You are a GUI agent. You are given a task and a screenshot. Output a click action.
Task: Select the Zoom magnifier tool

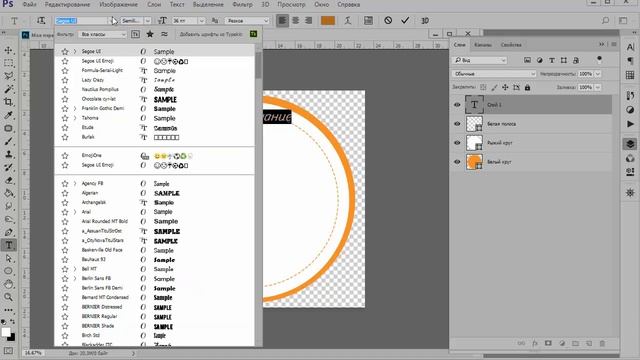(8, 297)
